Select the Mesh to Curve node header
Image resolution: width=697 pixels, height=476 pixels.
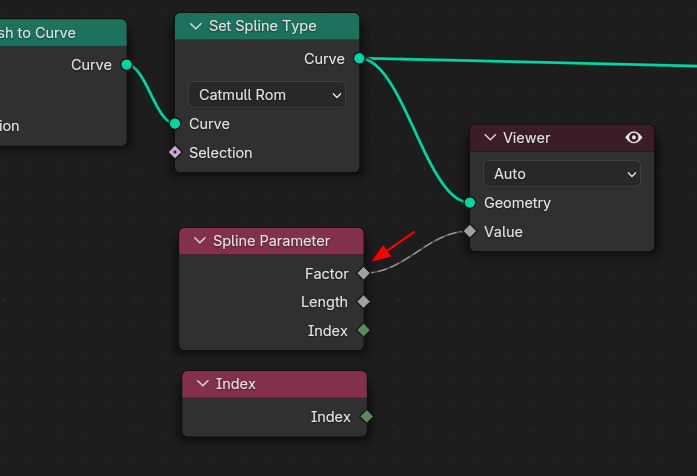click(x=63, y=32)
